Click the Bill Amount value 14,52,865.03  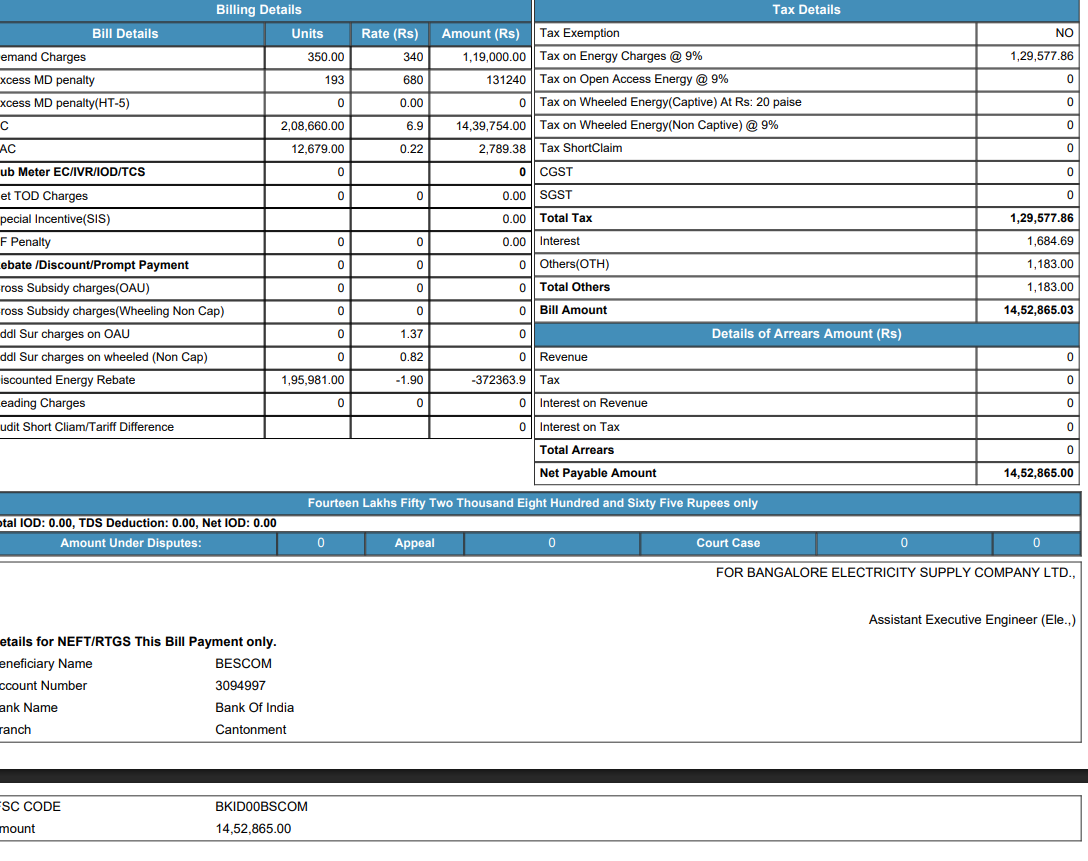tap(1038, 310)
